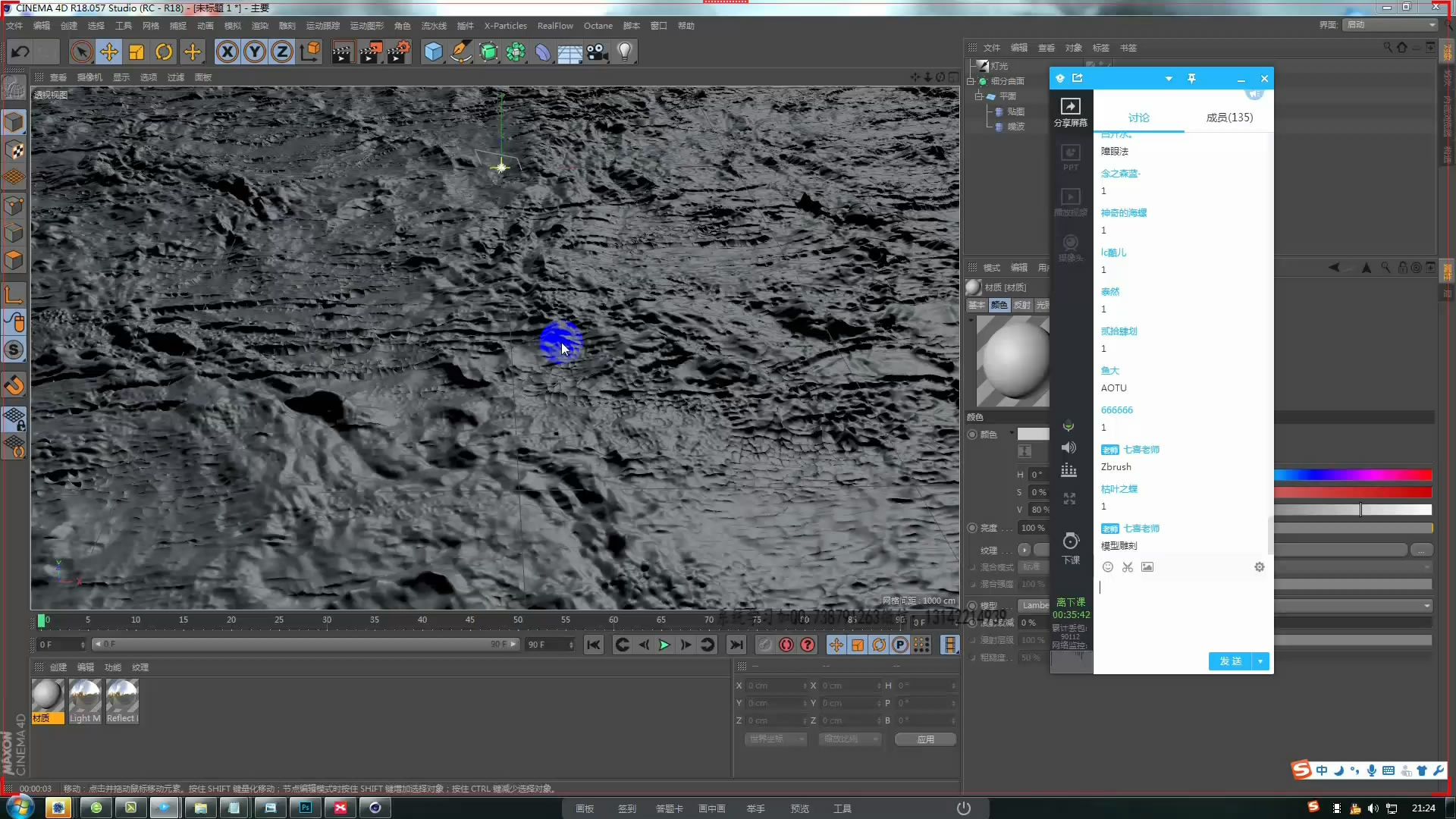The height and width of the screenshot is (819, 1456).
Task: Toggle the X axis lock
Action: click(227, 52)
